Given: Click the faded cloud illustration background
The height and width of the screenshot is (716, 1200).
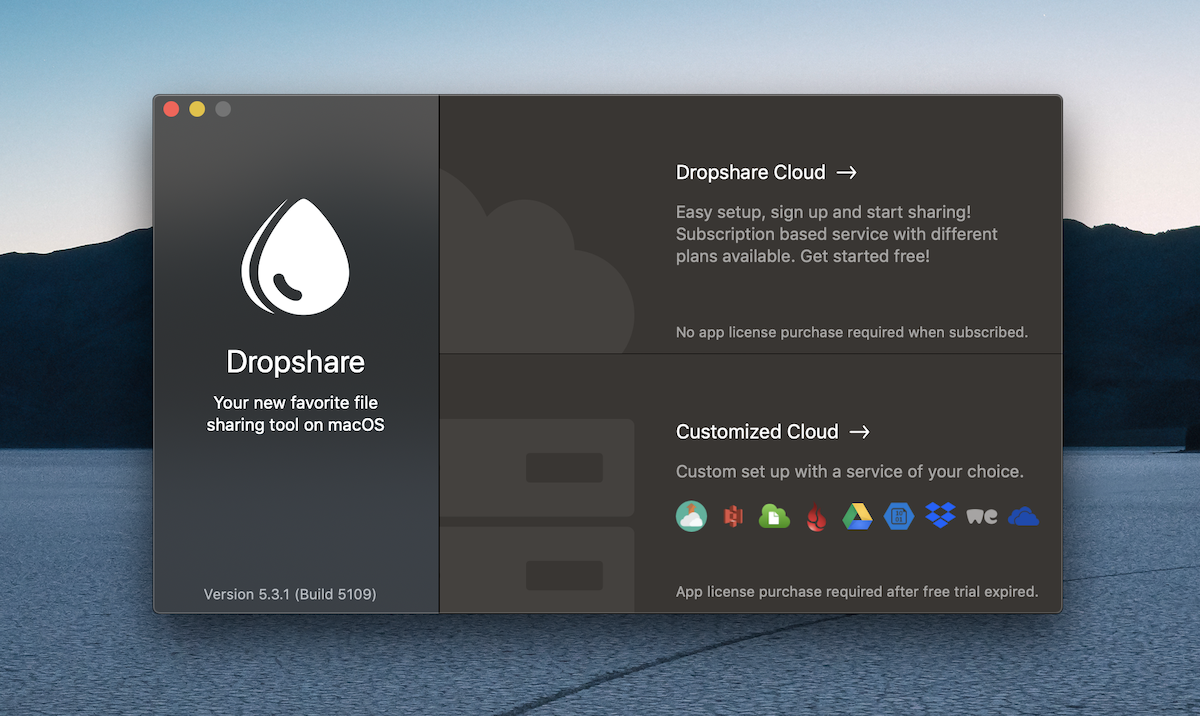Looking at the screenshot, I should (x=540, y=270).
